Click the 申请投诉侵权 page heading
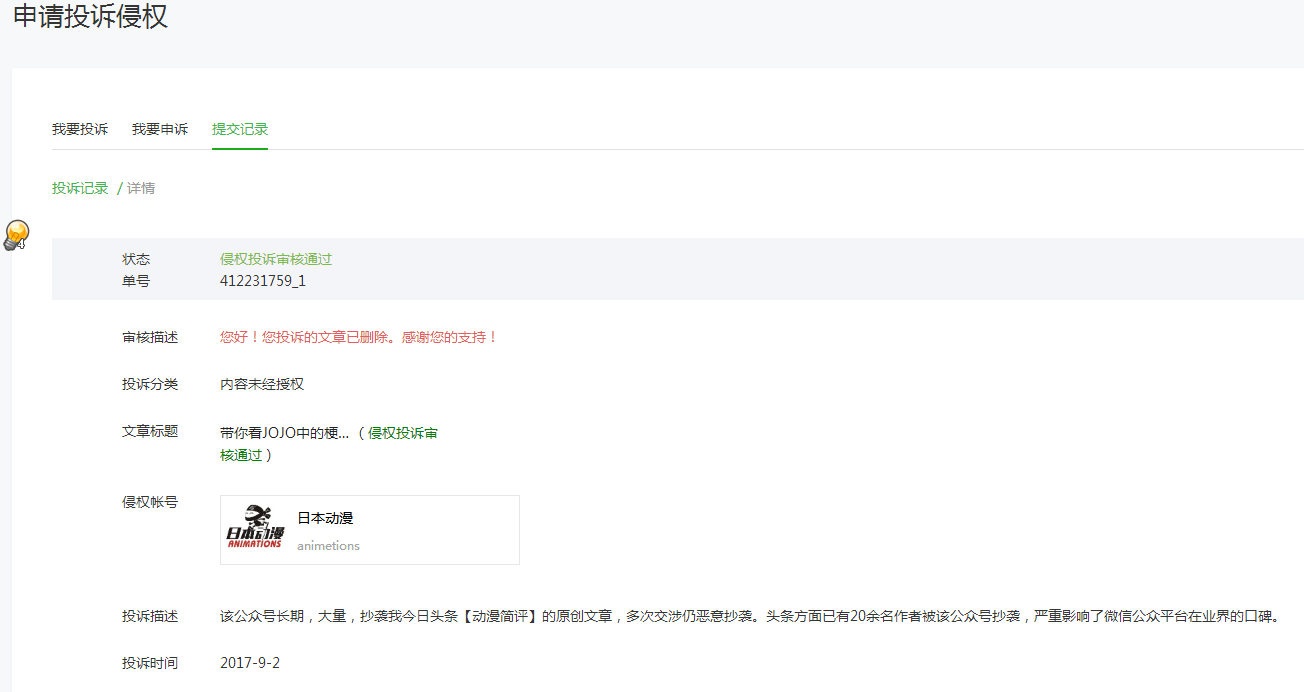Screen dimensions: 1304x692 click(90, 16)
